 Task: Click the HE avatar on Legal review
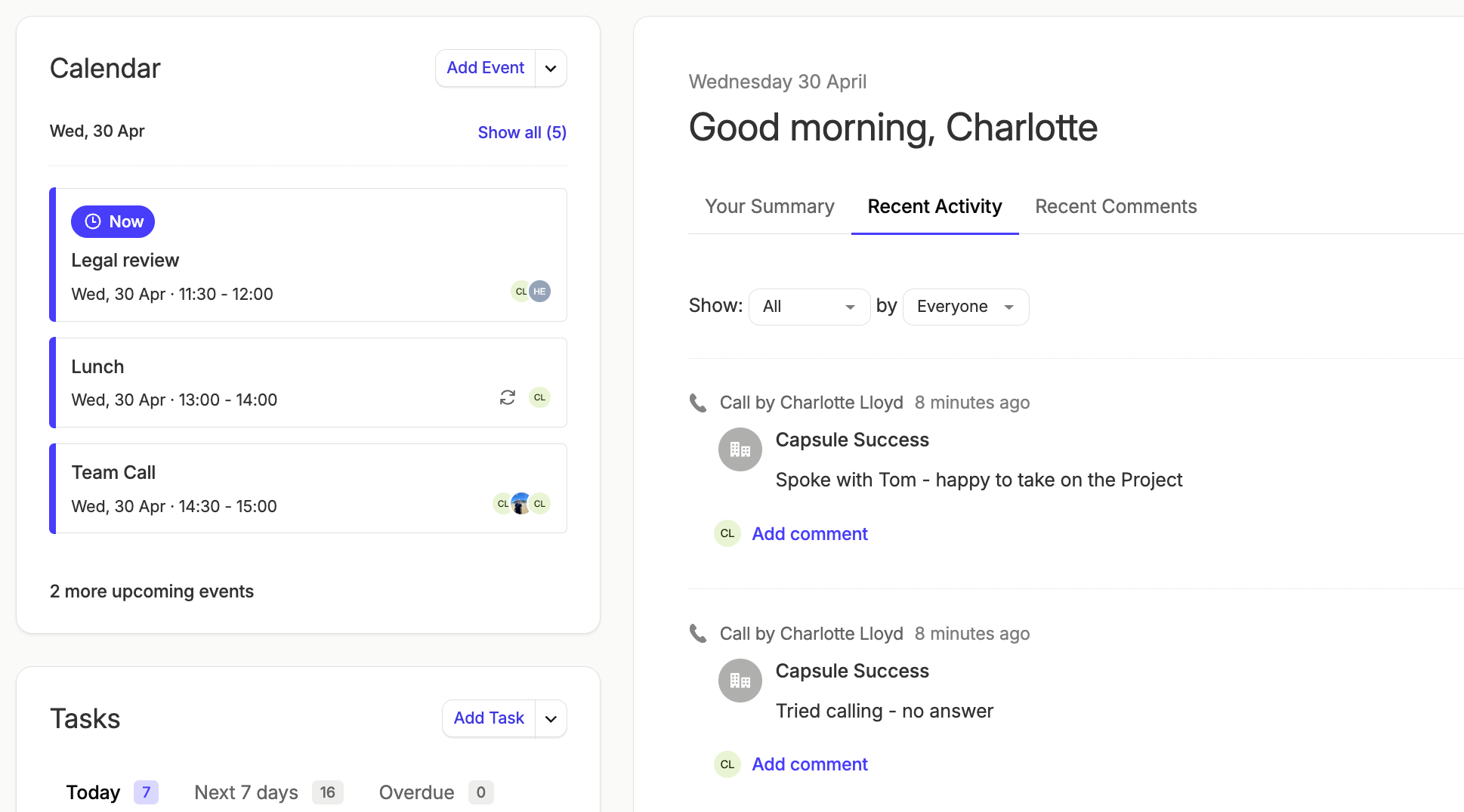pyautogui.click(x=539, y=291)
